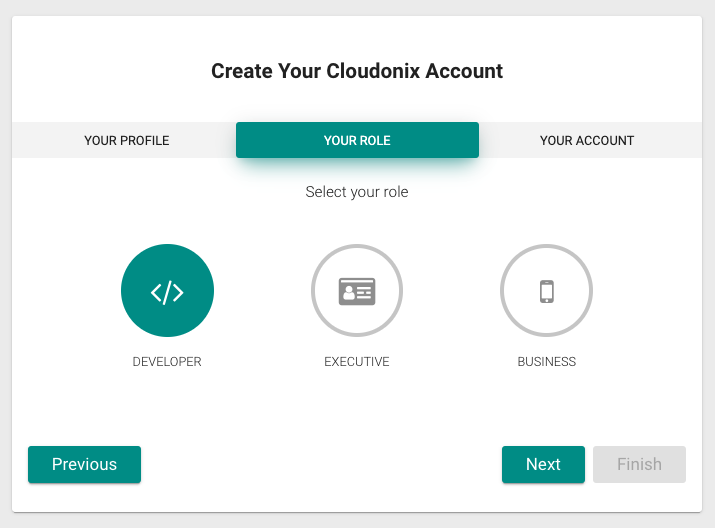Click the grayed-out Finish button
The image size is (715, 528).
tap(639, 464)
